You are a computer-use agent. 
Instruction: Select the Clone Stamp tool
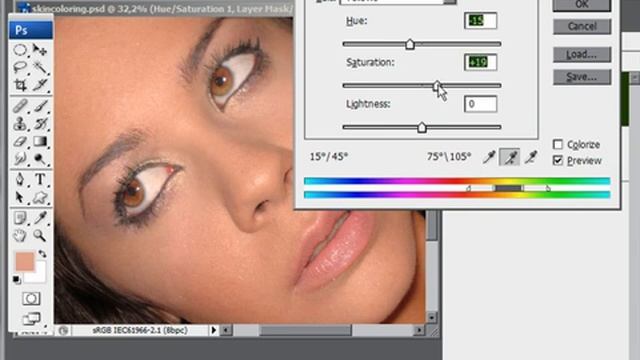(20, 124)
